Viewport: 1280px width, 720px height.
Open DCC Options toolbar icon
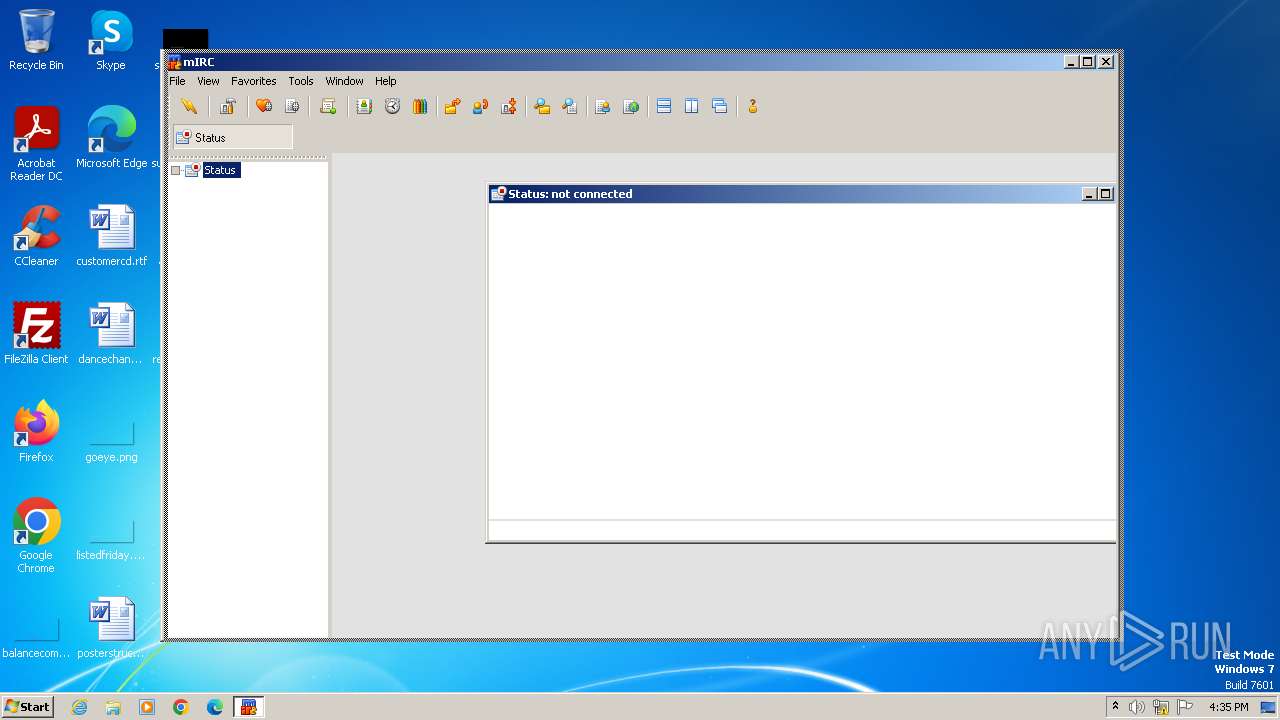[509, 106]
